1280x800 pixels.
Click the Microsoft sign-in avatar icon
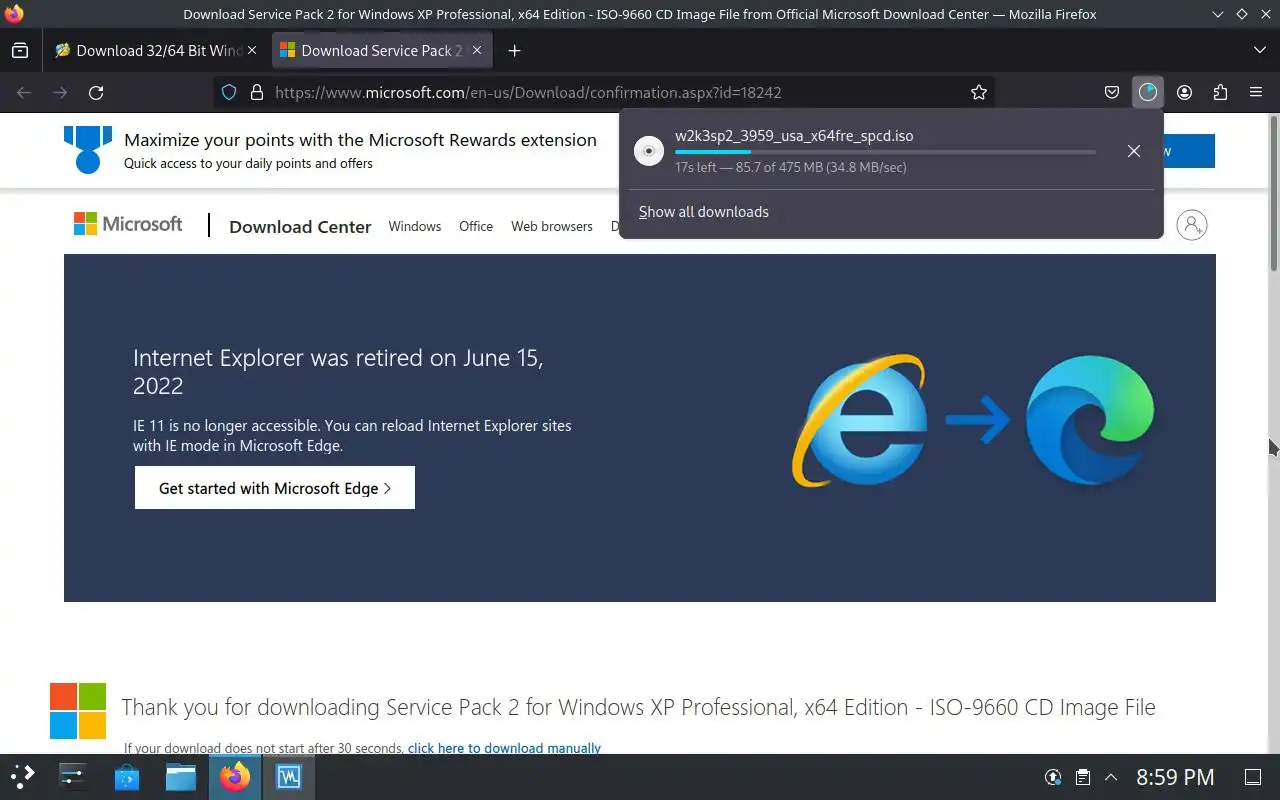[x=1192, y=225]
